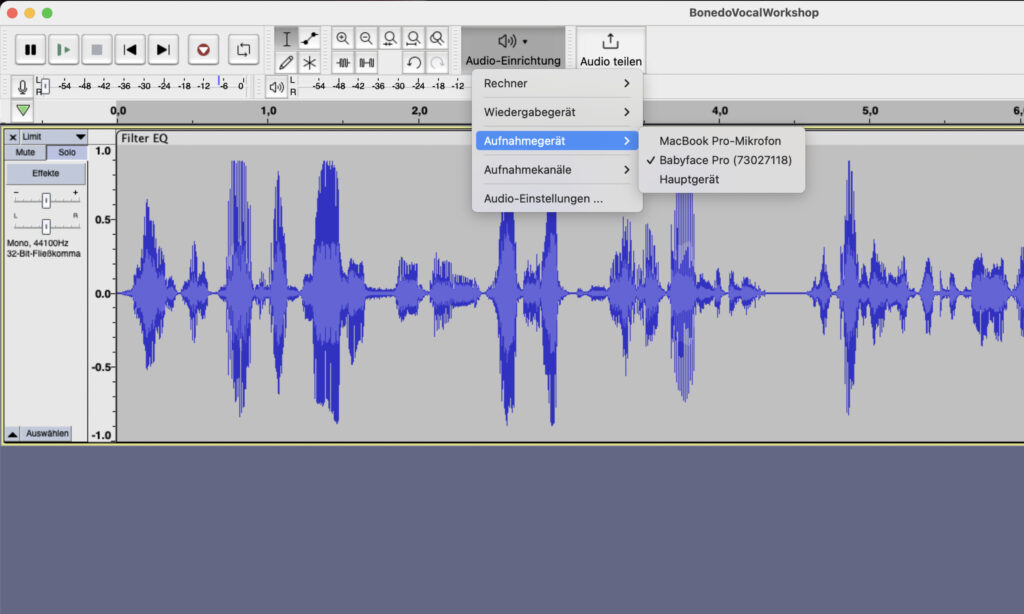The image size is (1024, 614).
Task: Mute the Limit track
Action: pyautogui.click(x=25, y=152)
